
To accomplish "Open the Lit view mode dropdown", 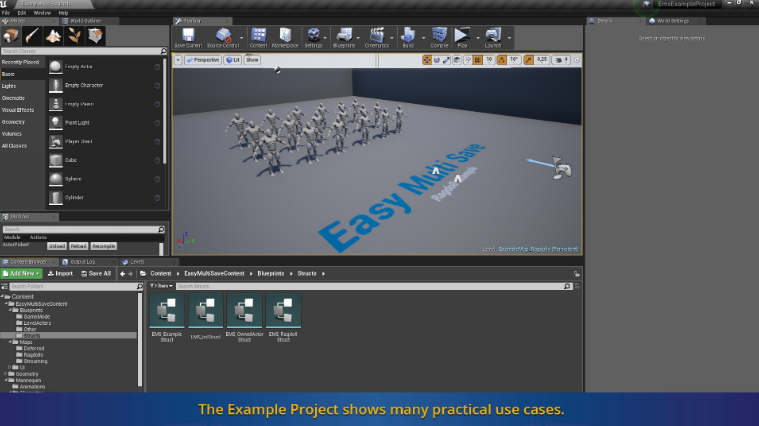I will click(x=233, y=60).
